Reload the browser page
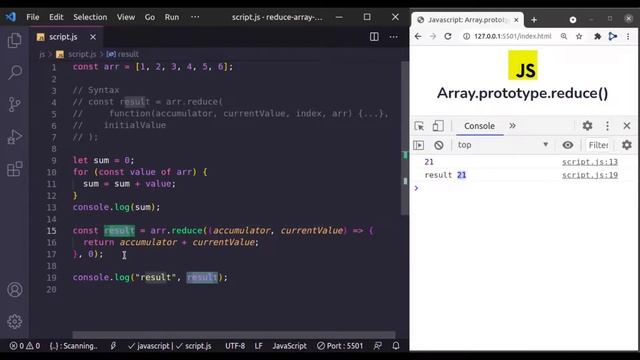The width and height of the screenshot is (640, 360). coord(448,36)
